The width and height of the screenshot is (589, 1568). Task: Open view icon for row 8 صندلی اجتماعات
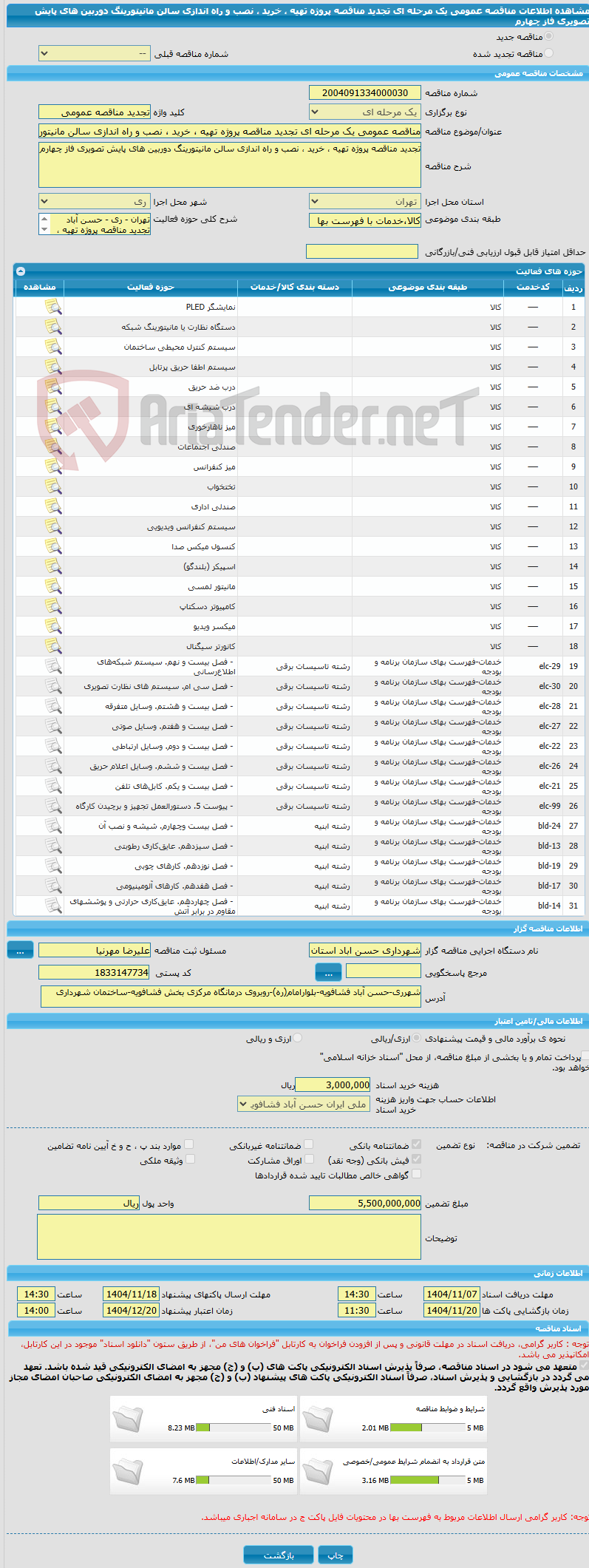53,447
